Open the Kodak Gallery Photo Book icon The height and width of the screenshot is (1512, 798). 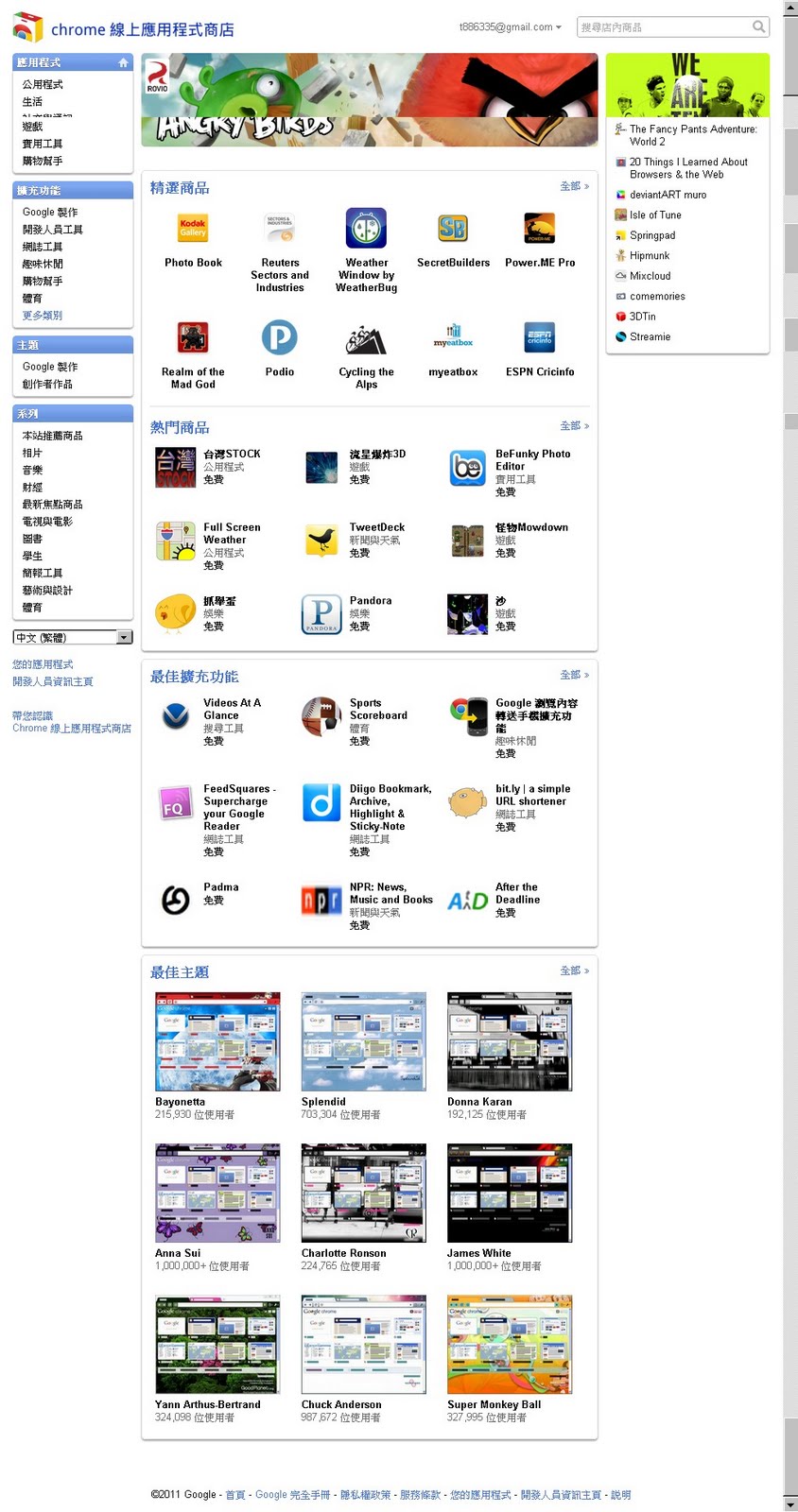click(x=193, y=228)
